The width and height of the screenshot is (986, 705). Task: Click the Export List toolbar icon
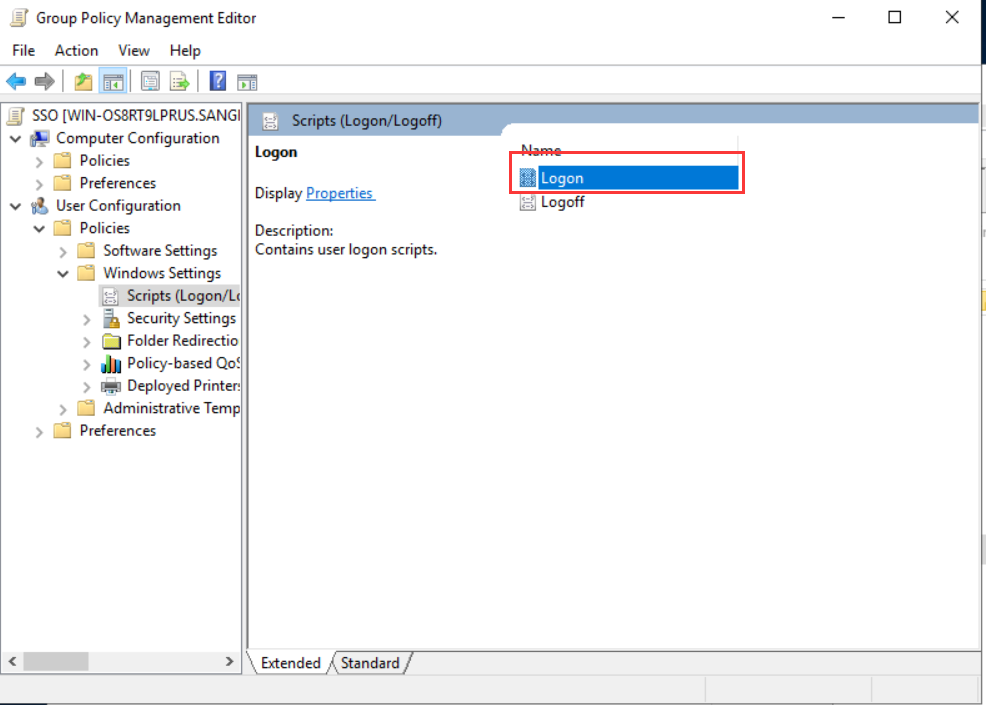179,82
